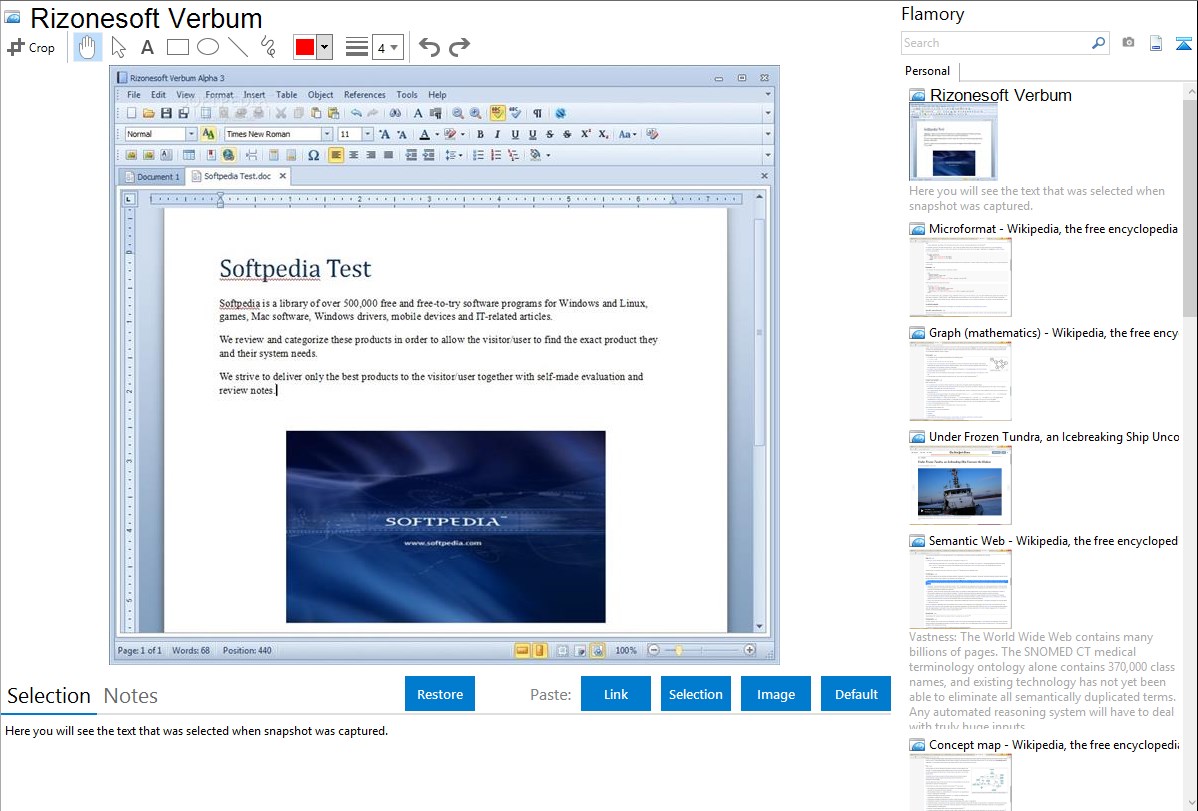
Task: Select the arrow pointer tool
Action: [118, 47]
